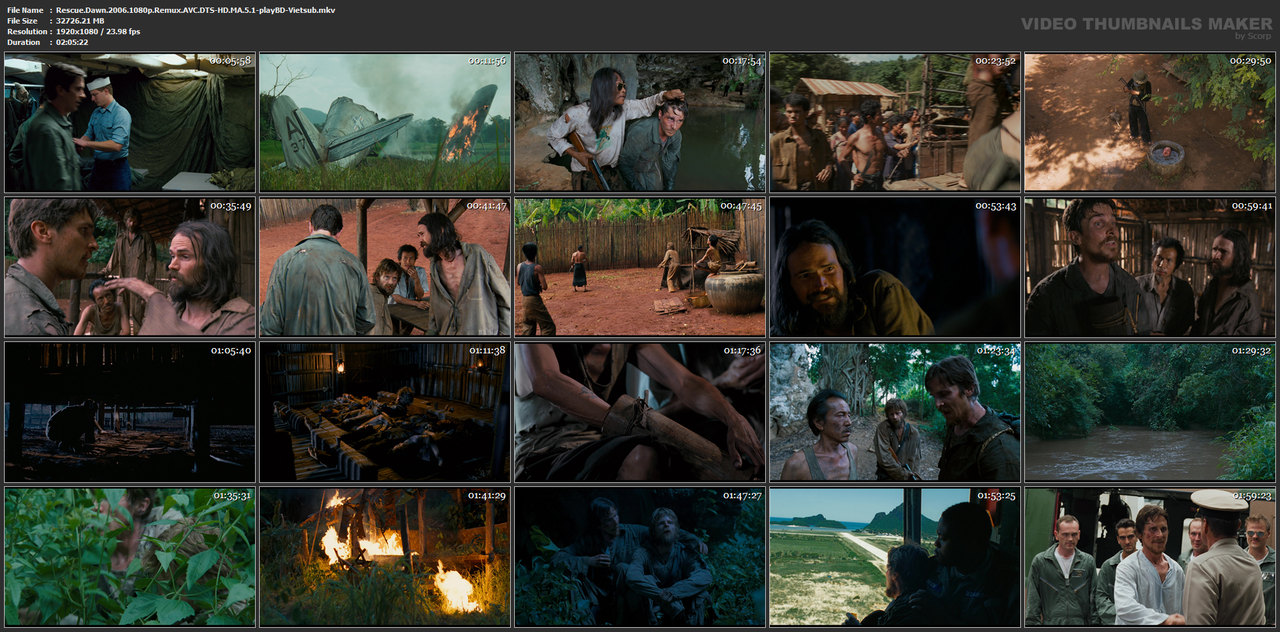
Task: Open the thumbnail stamped 01:23:34
Action: 895,412
